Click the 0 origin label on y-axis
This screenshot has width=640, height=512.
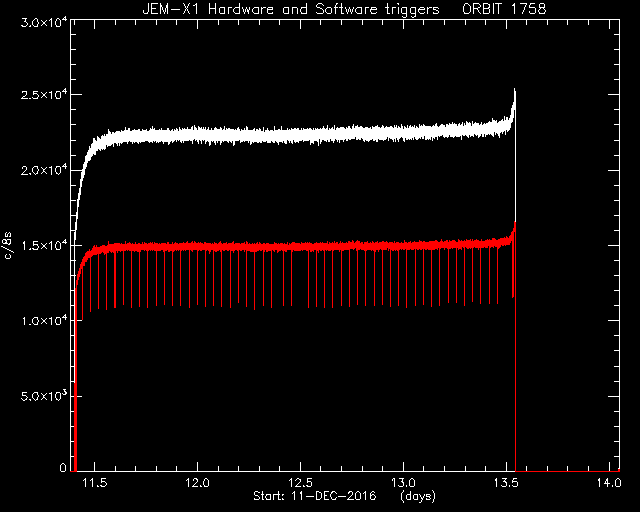(x=63, y=467)
